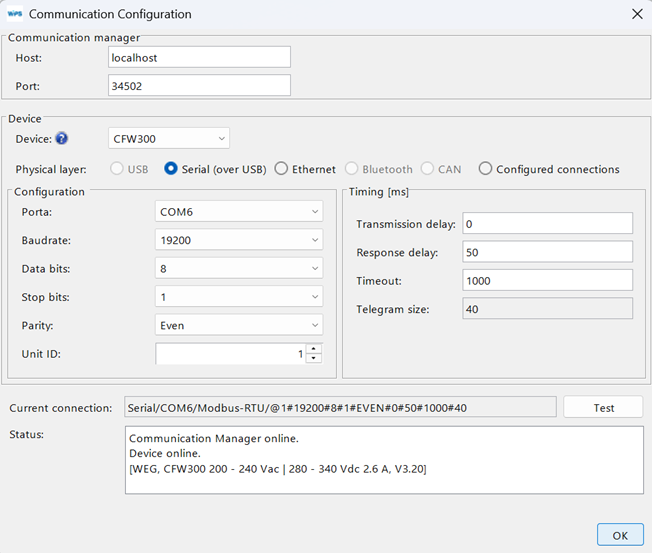Open the Device dropdown showing CFW300
This screenshot has height=553, width=652.
(x=168, y=139)
